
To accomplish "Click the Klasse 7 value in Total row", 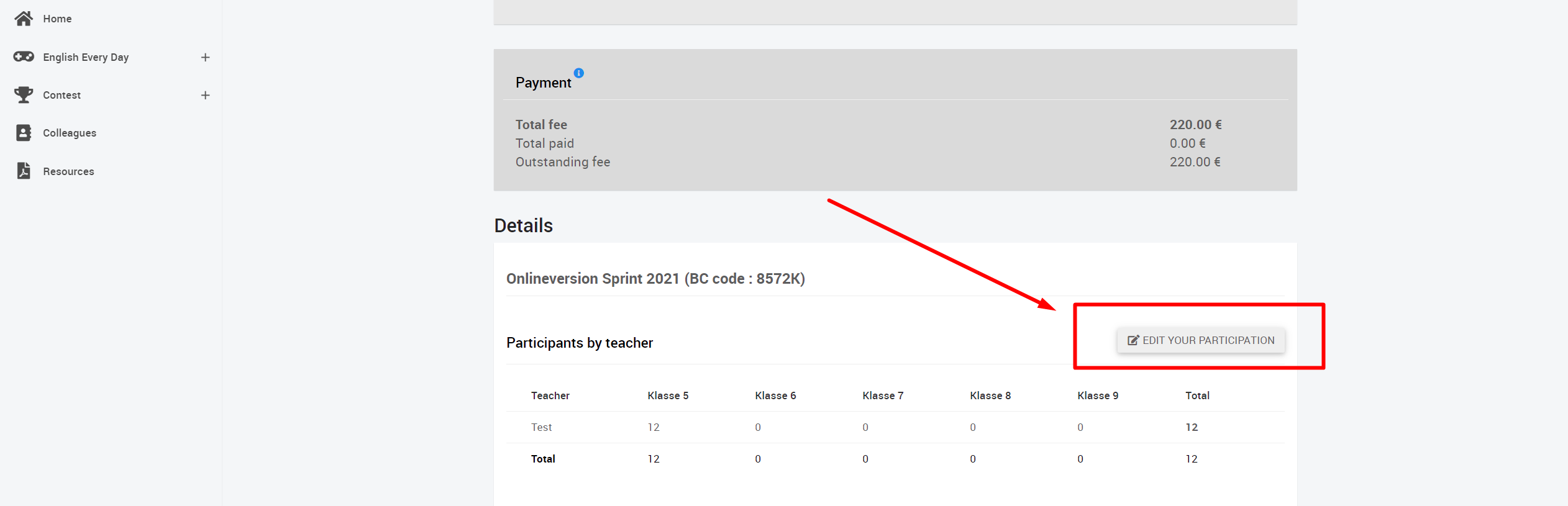I will click(x=865, y=459).
